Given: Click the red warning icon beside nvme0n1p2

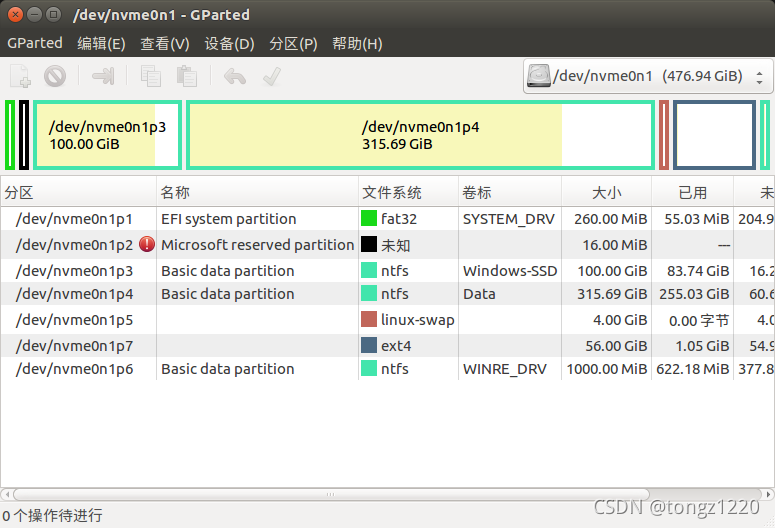Looking at the screenshot, I should [147, 244].
